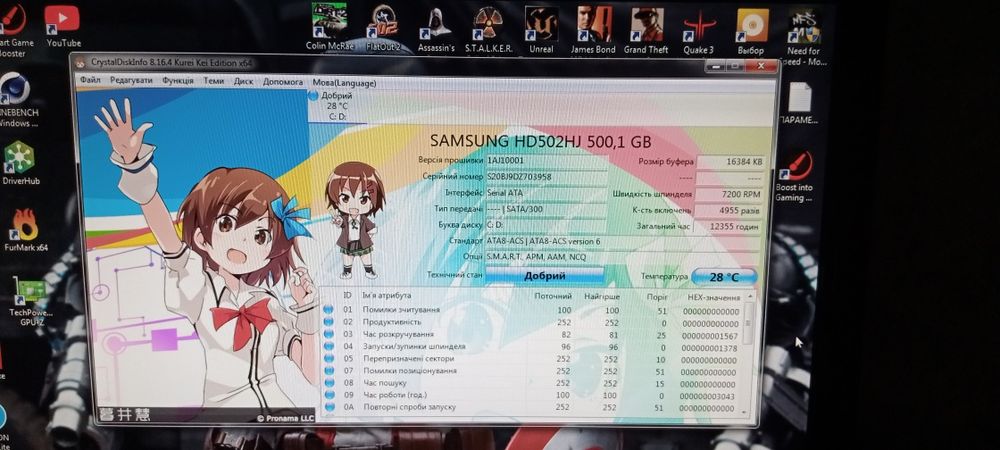Click the power-on count 4955 разів
The width and height of the screenshot is (1000, 450).
pos(727,210)
